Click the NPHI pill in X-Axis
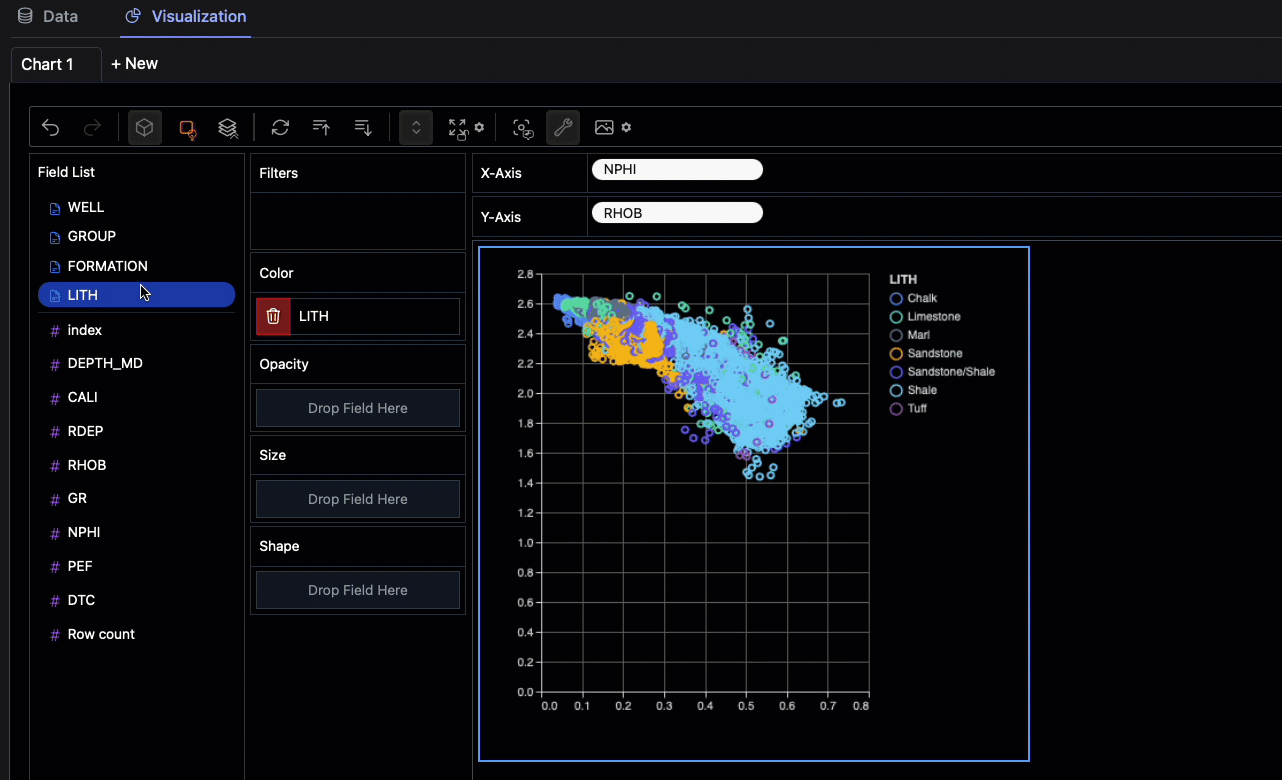 677,170
